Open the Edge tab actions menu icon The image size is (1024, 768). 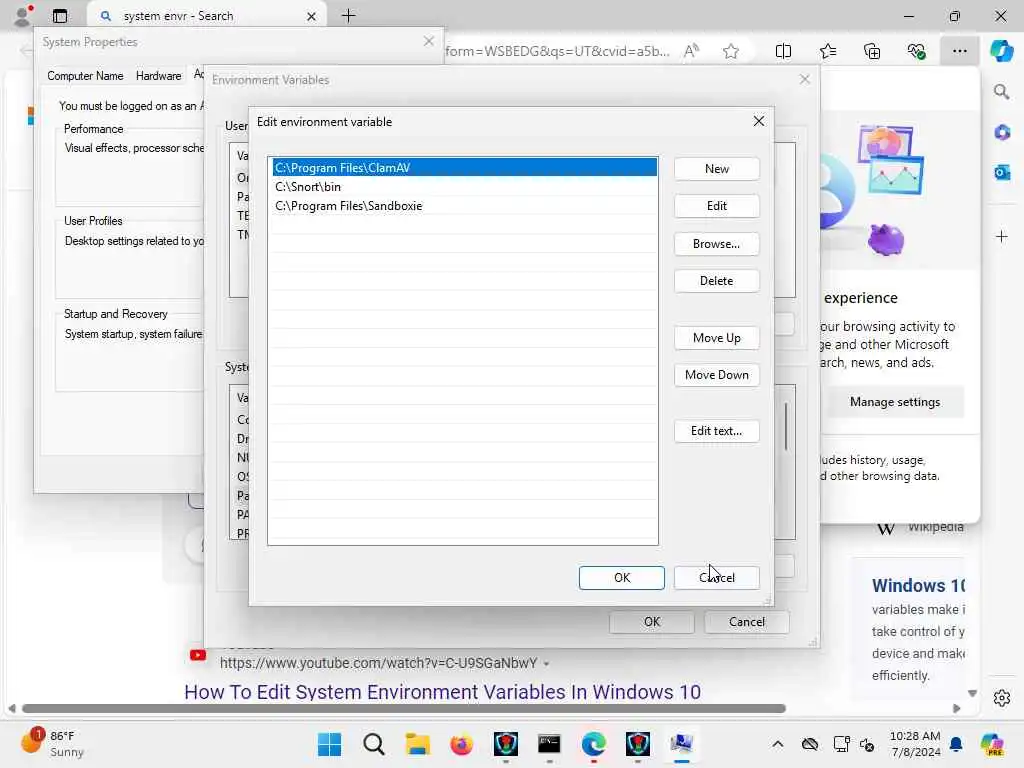point(60,16)
